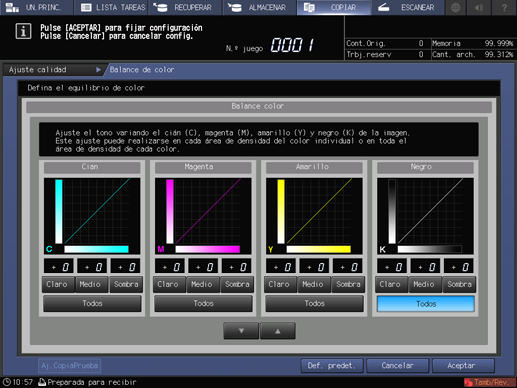Screen dimensions: 517x388
Task: Click the Amarillo tone curve graph
Action: tap(314, 216)
